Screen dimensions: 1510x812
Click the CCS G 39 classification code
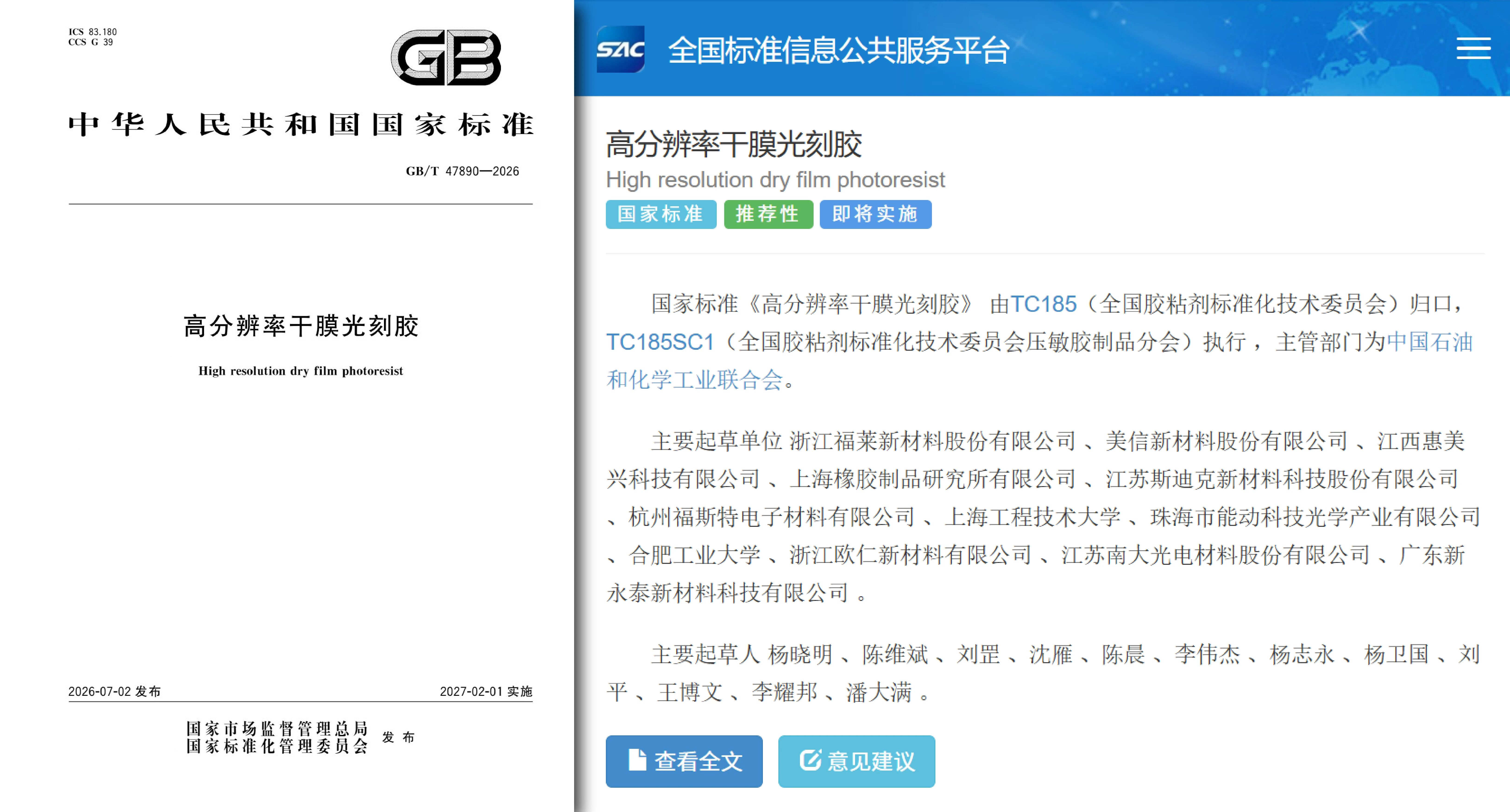[x=91, y=42]
